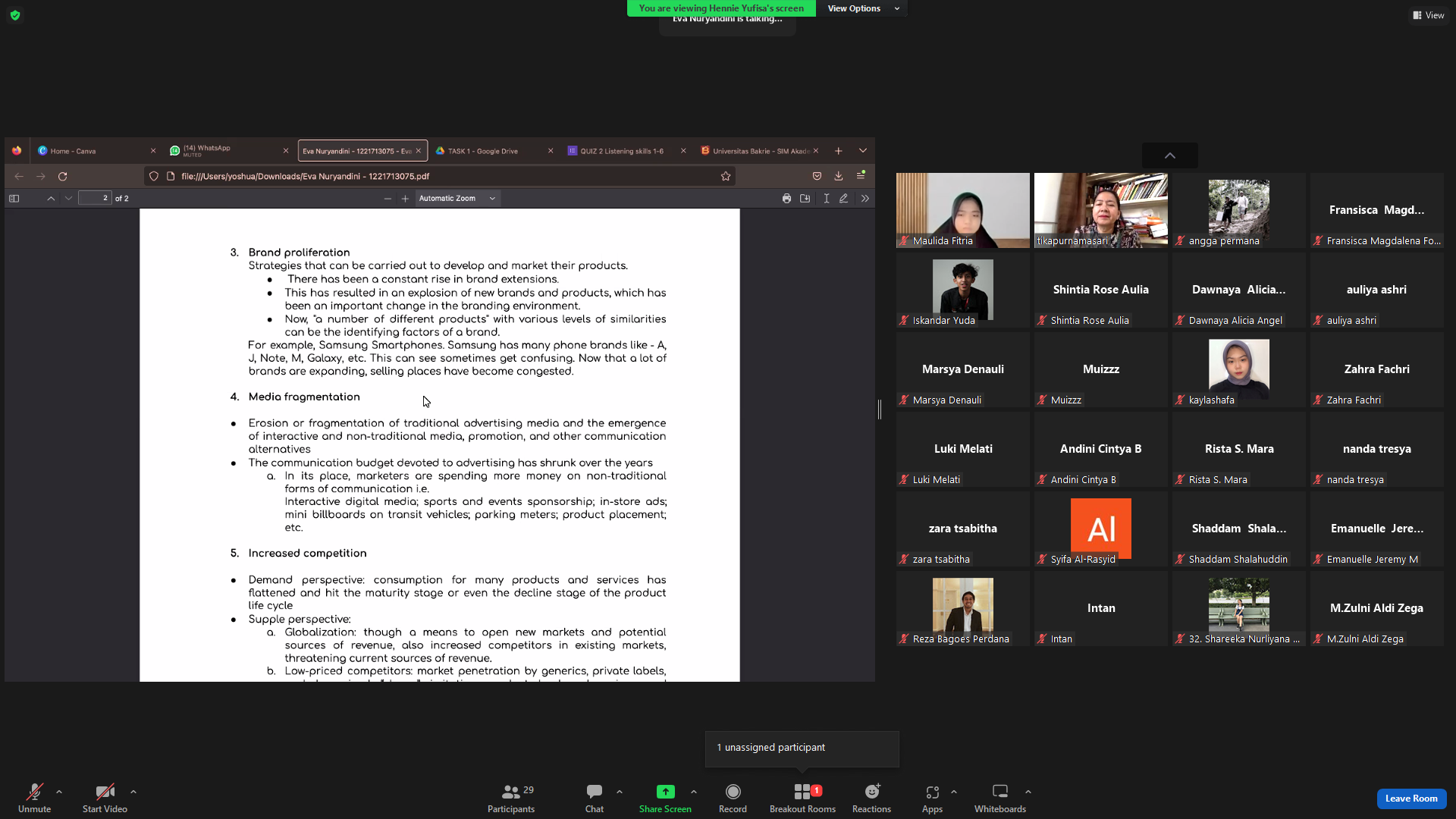Select the PDF draw tool

point(843,199)
